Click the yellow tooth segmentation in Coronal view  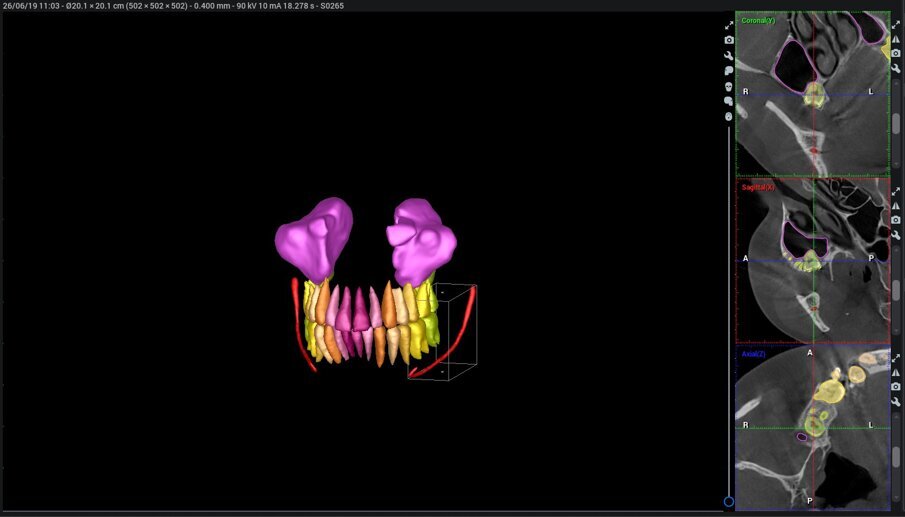[x=814, y=95]
